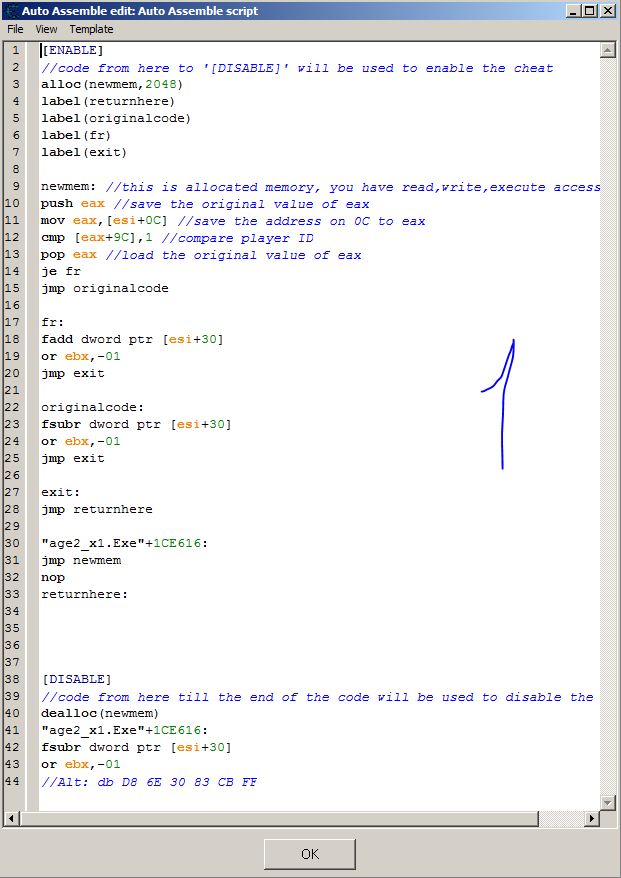
Task: Click '"age2_x1.Exe"+1CE616:' on line 41
Action: pos(124,730)
